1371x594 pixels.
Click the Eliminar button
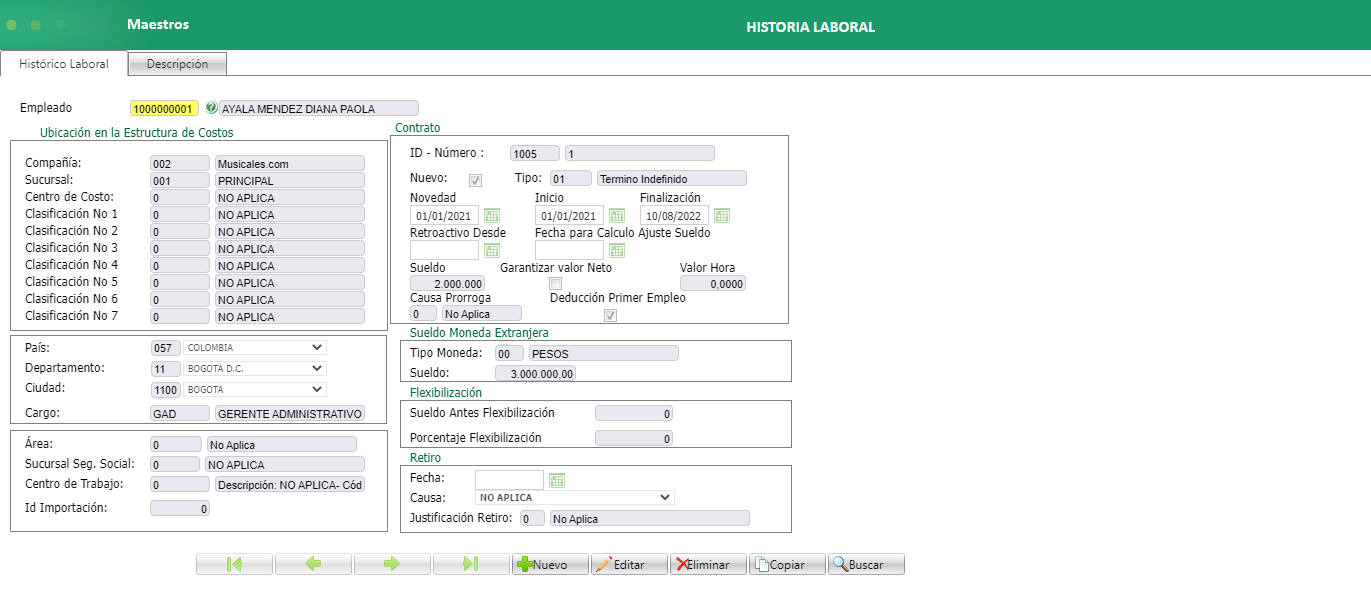pos(708,564)
